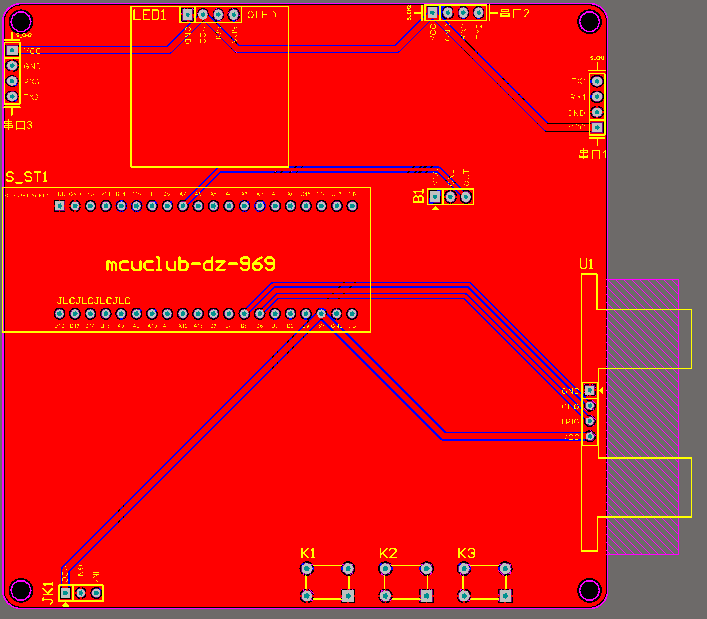The image size is (707, 619).
Task: Click K3 square bottom-right pad
Action: coord(505,596)
